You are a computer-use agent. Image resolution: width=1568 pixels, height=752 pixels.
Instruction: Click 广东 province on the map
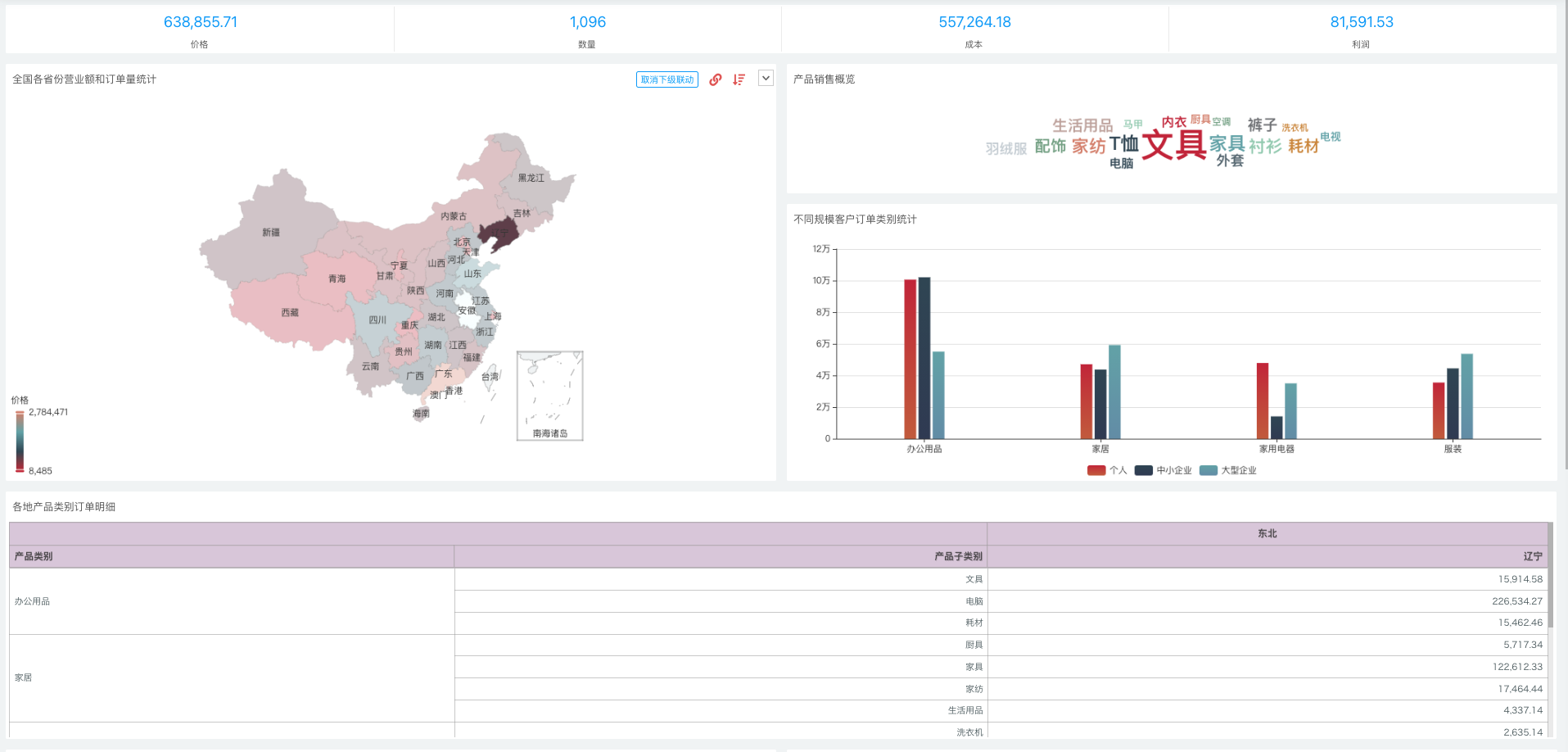click(444, 374)
